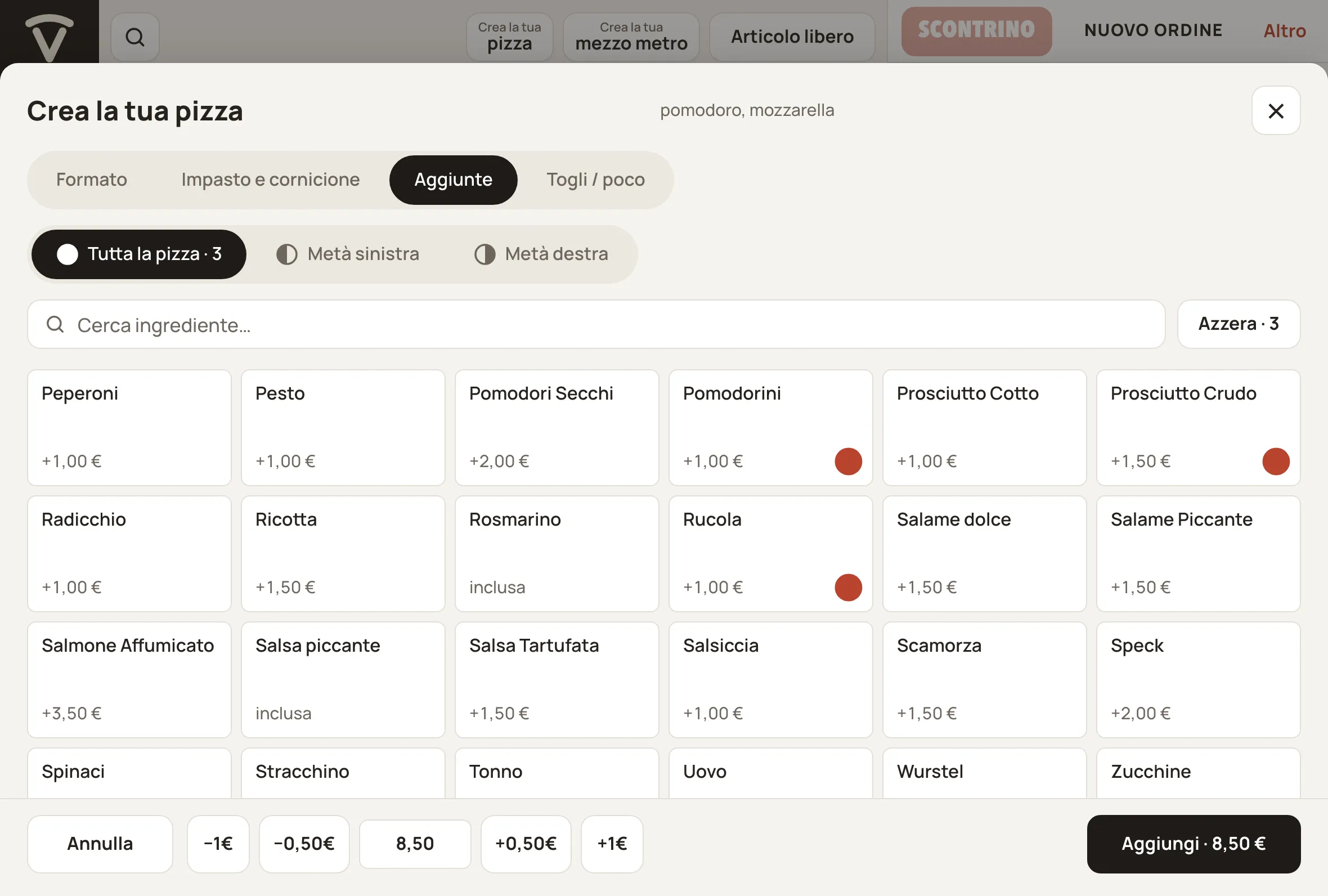
Task: Click in the Cerca ingrediente search field
Action: 596,325
